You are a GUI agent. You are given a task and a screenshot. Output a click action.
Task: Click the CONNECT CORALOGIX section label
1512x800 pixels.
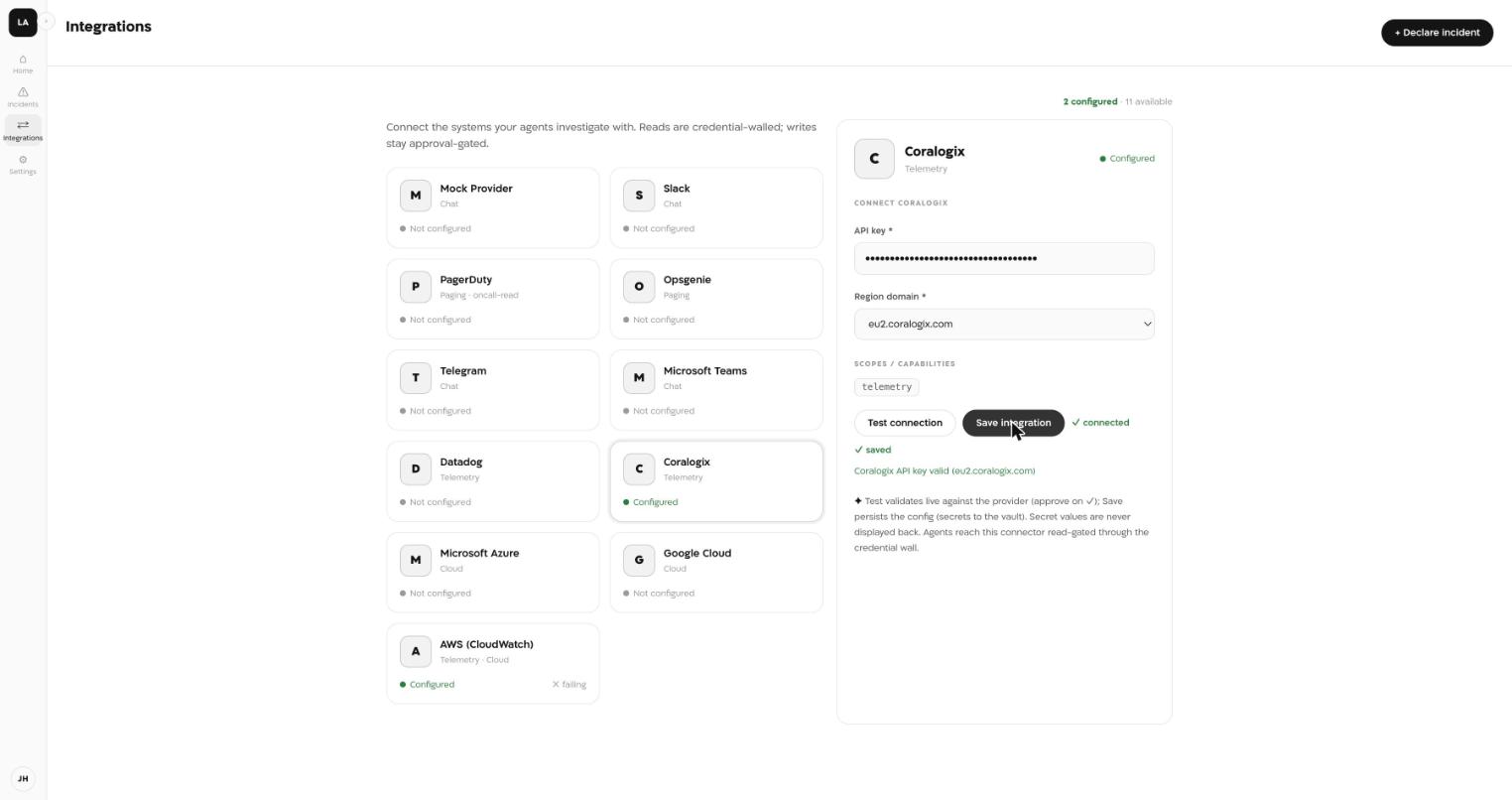[901, 203]
